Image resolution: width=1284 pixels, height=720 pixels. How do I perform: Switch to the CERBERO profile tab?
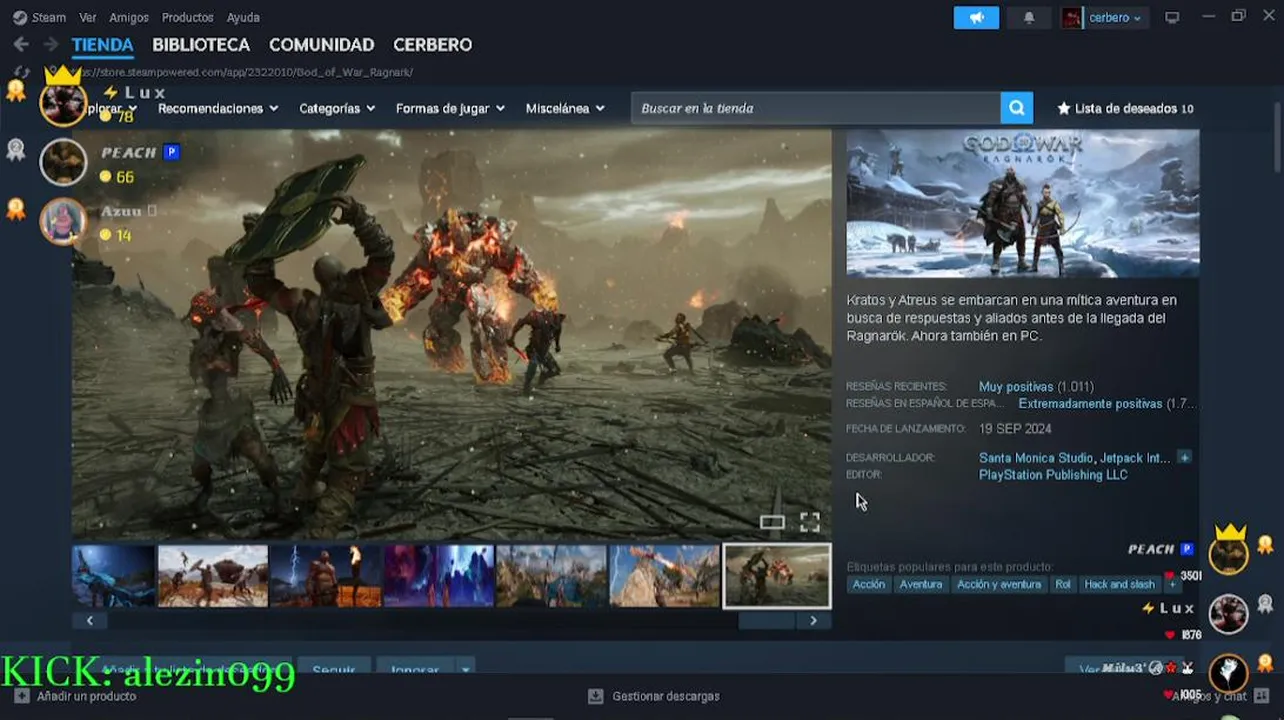432,45
